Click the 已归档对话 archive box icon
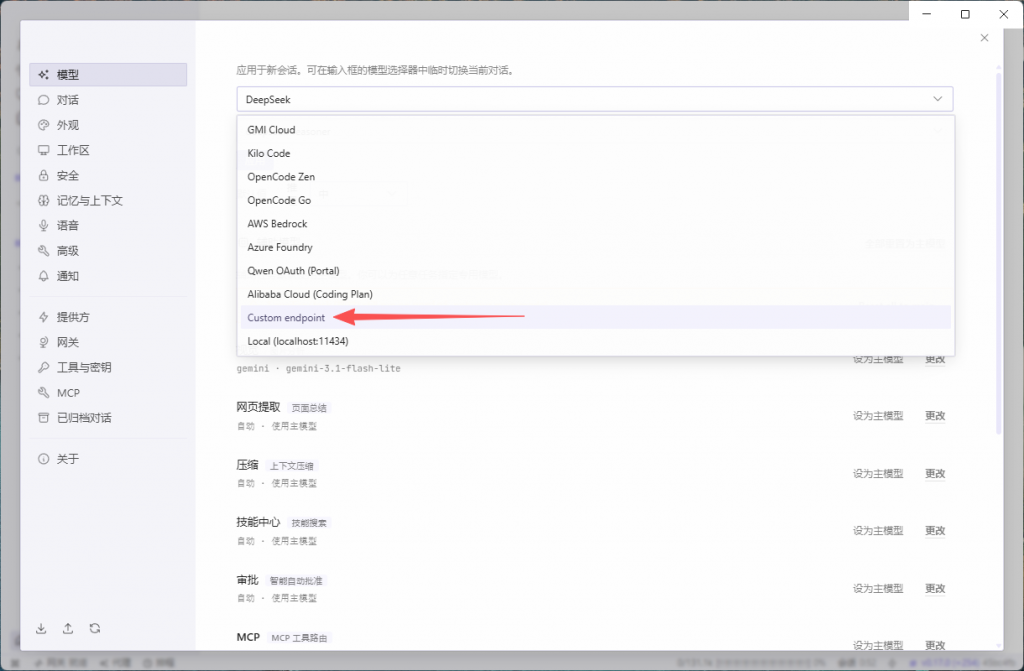The width and height of the screenshot is (1024, 671). point(43,417)
